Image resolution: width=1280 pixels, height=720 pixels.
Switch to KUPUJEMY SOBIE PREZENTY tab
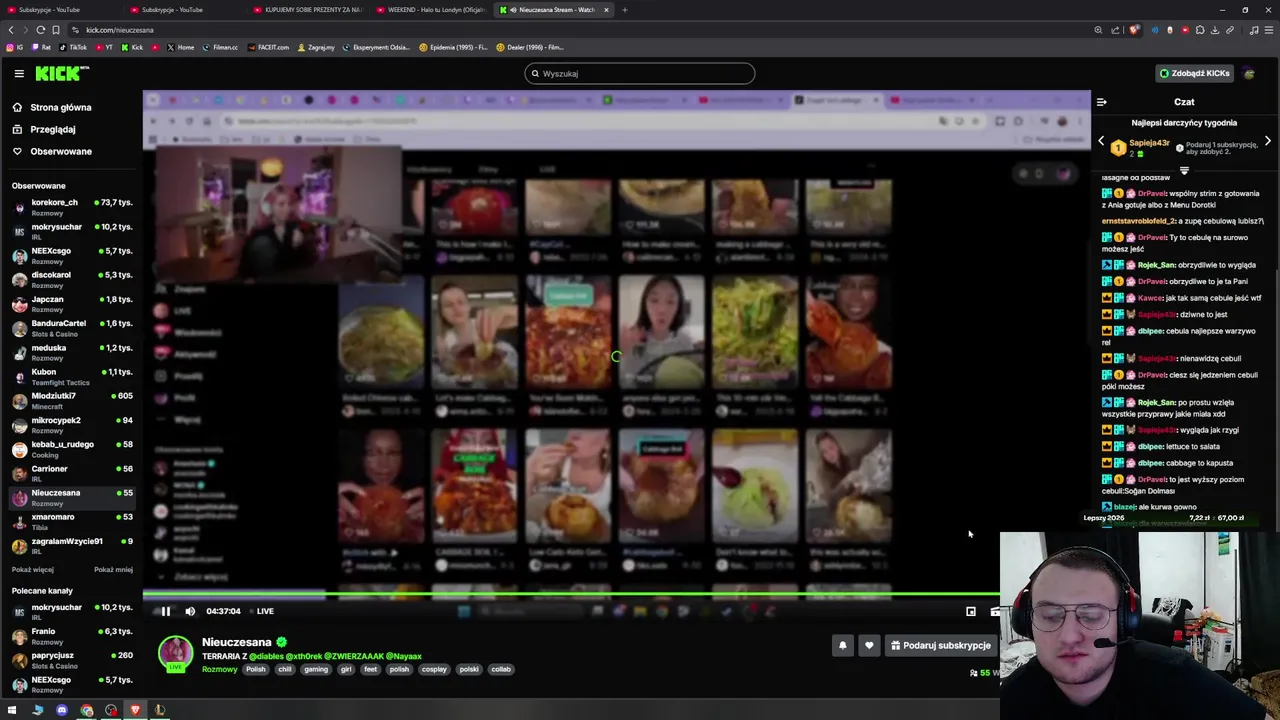pyautogui.click(x=308, y=10)
